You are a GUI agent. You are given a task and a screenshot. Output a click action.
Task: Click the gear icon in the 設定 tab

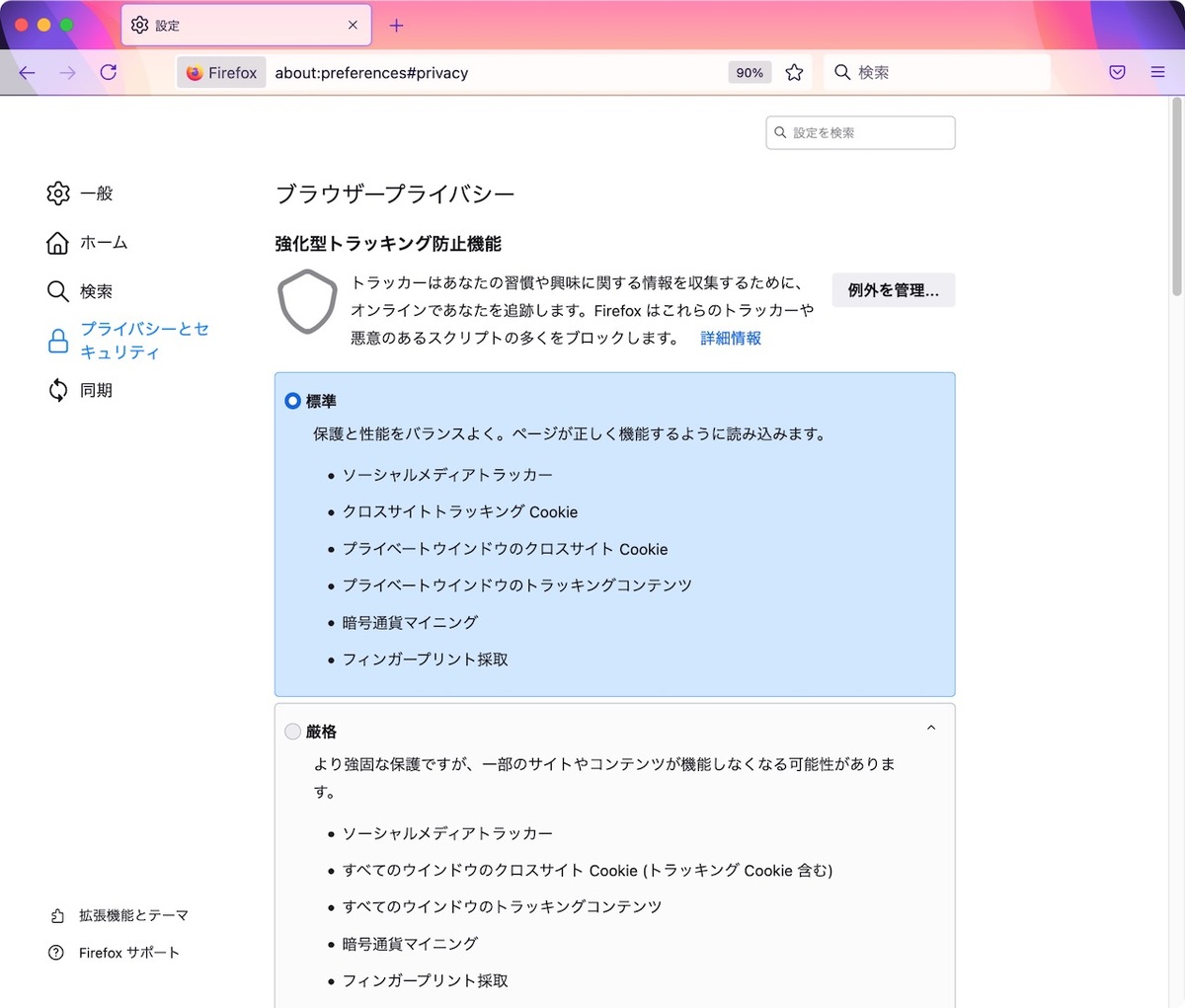[x=140, y=26]
